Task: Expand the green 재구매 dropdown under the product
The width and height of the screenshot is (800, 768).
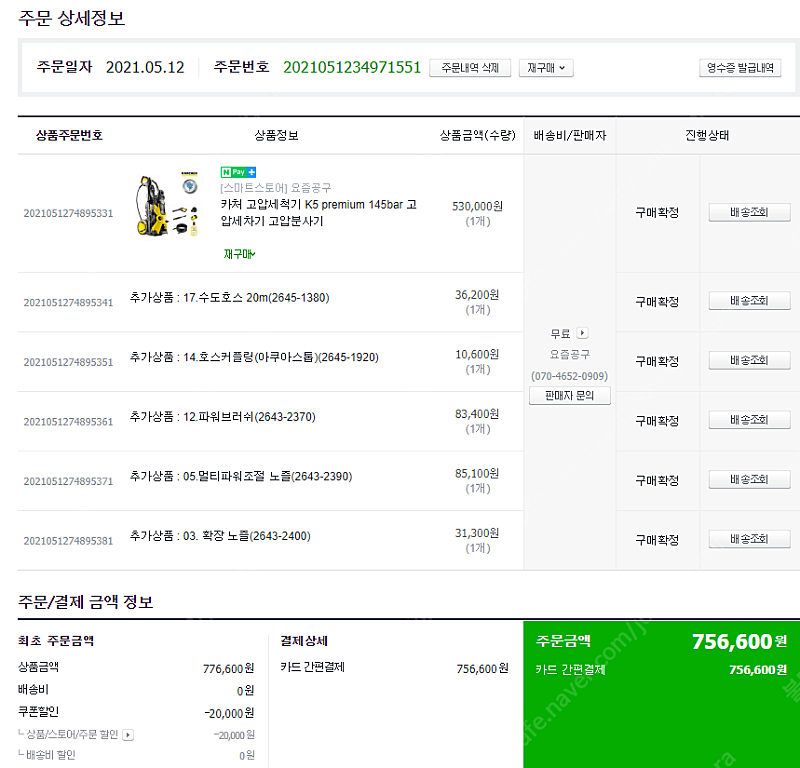Action: (x=239, y=254)
